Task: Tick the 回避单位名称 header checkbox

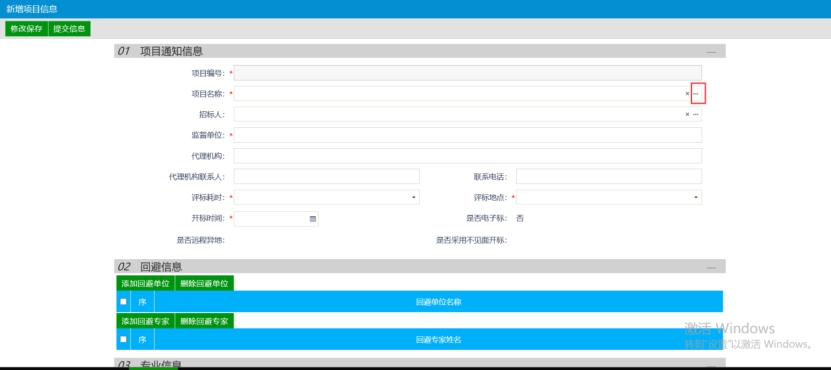Action: (x=123, y=302)
